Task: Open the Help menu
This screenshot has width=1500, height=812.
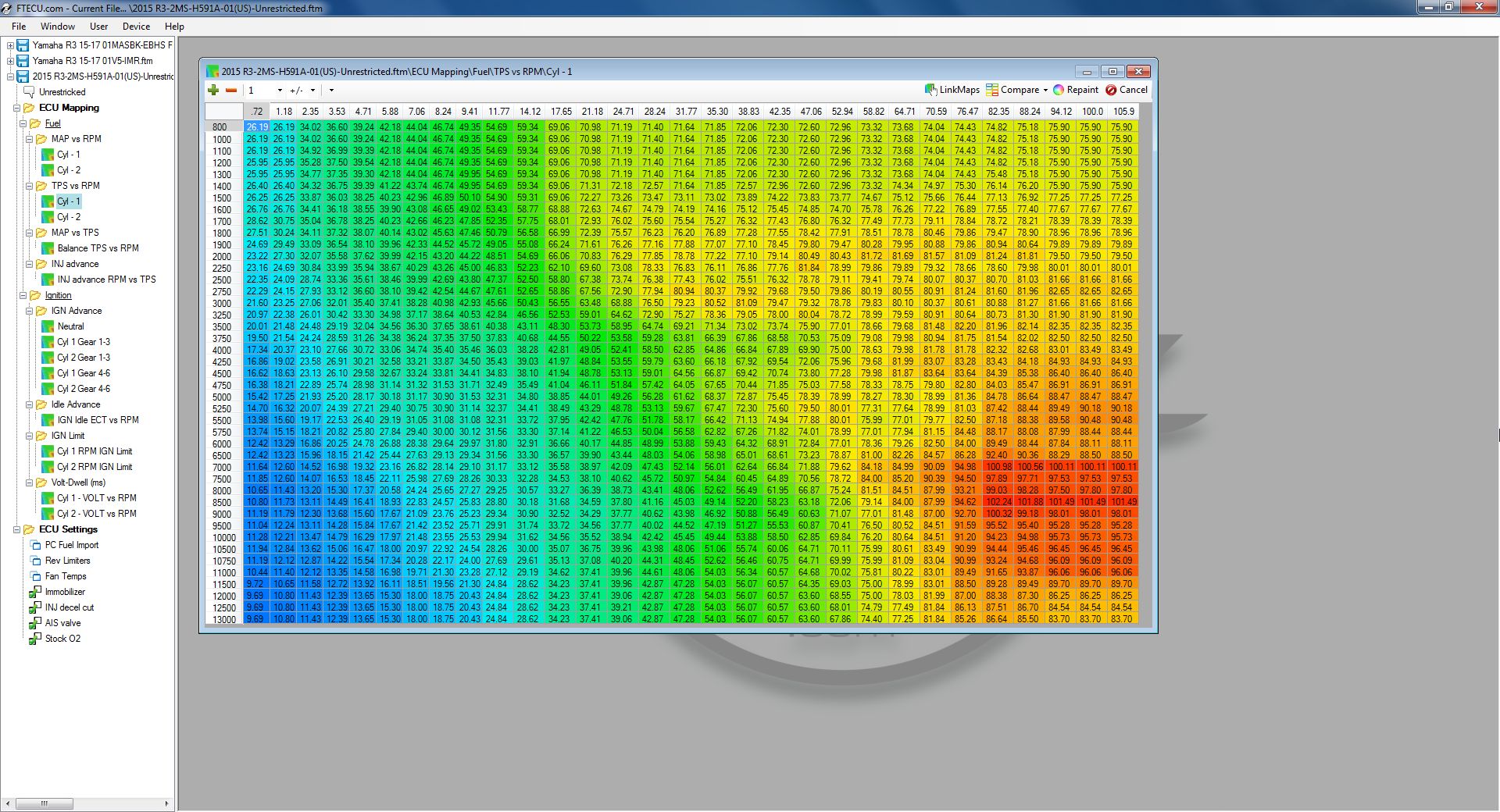Action: (174, 27)
